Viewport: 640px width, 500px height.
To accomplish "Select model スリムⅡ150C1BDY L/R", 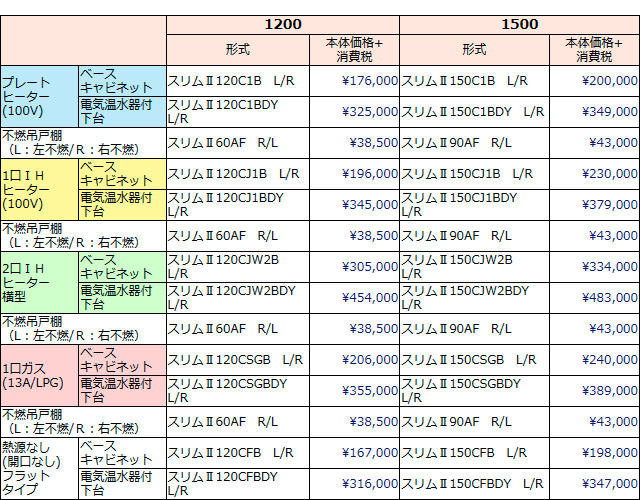I will click(473, 111).
